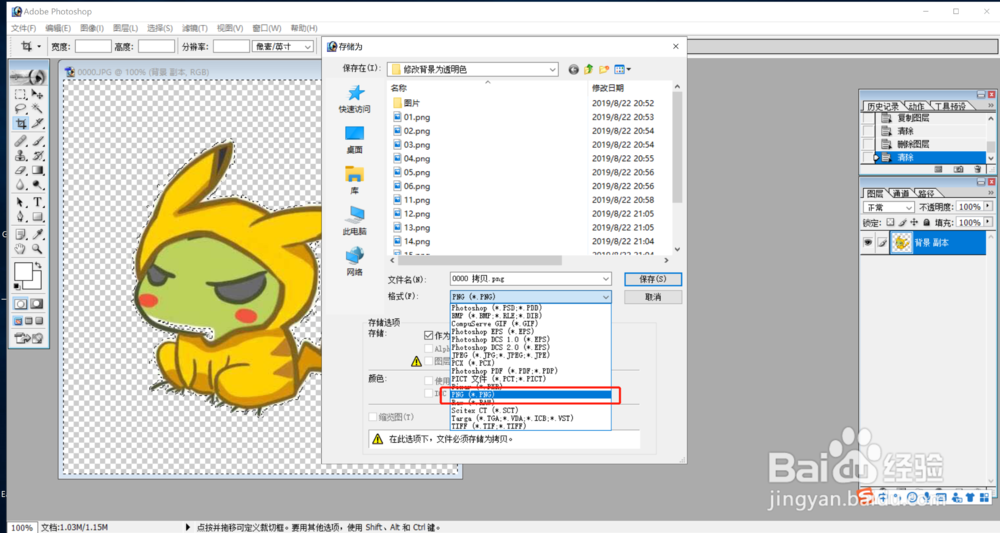Select the Magic Wand tool
This screenshot has height=533, width=1000.
[38, 109]
